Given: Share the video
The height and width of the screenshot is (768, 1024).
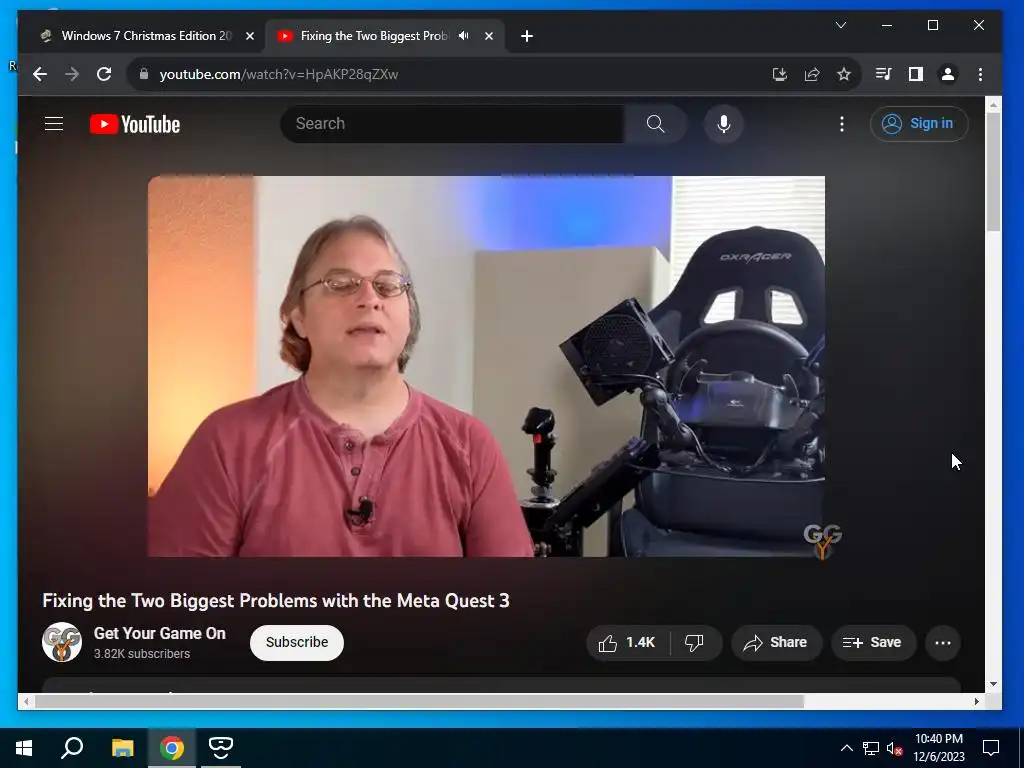Looking at the screenshot, I should [775, 643].
